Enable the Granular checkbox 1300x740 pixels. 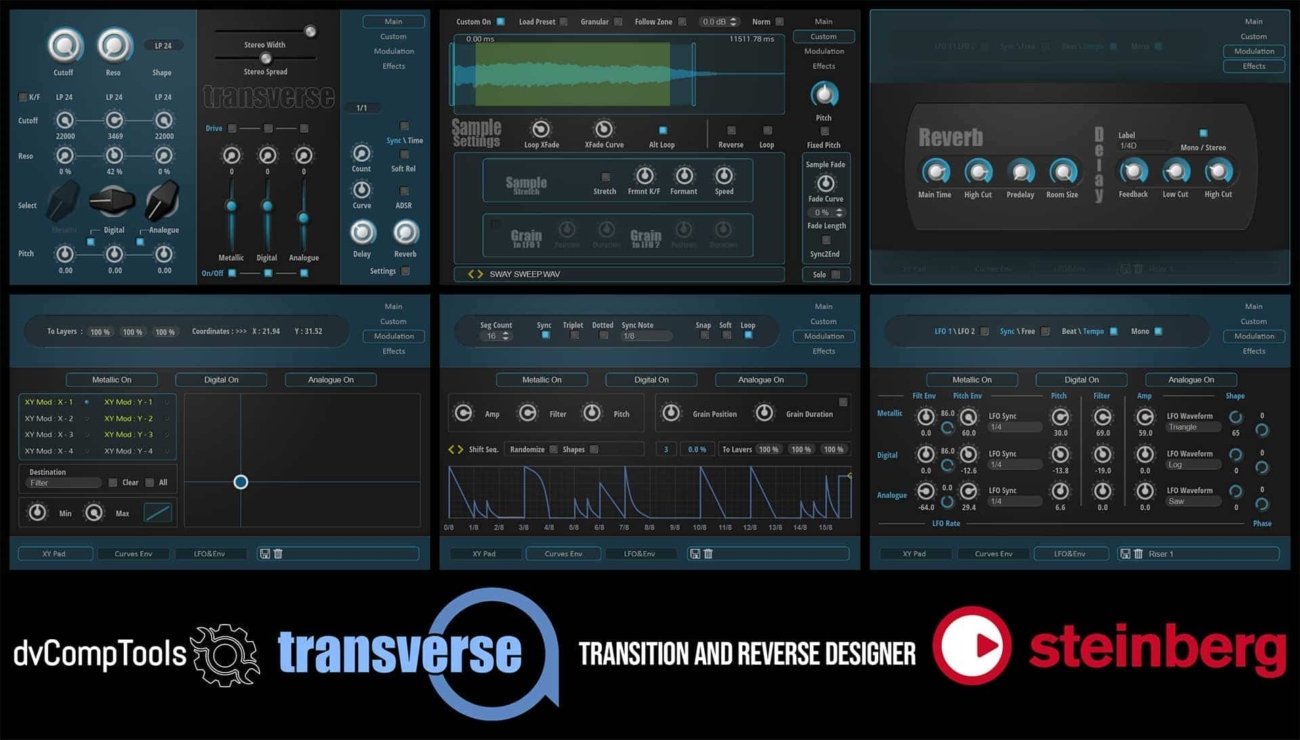[618, 22]
